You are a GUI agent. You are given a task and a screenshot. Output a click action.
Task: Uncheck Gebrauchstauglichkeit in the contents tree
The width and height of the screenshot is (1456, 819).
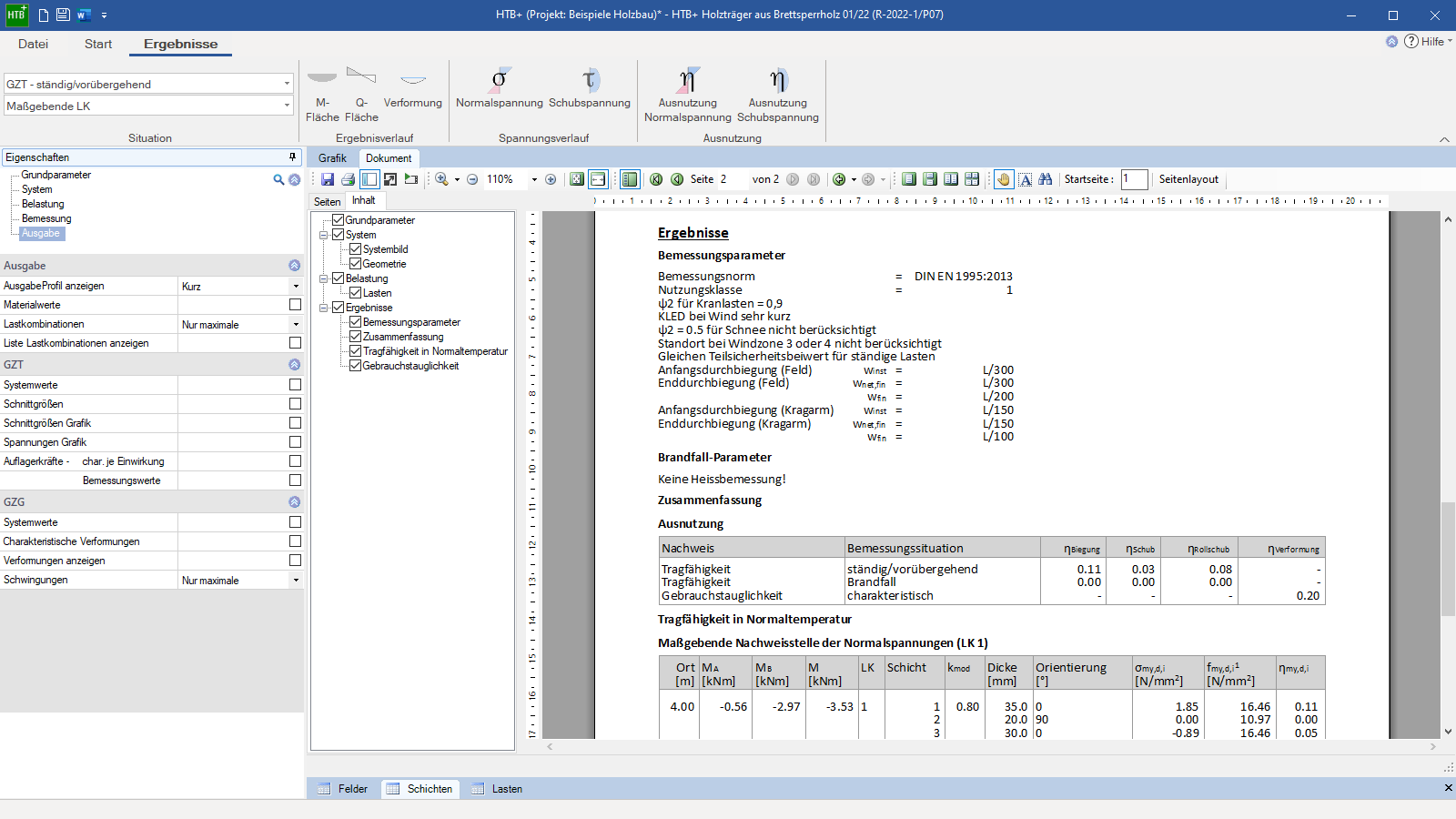pyautogui.click(x=356, y=366)
